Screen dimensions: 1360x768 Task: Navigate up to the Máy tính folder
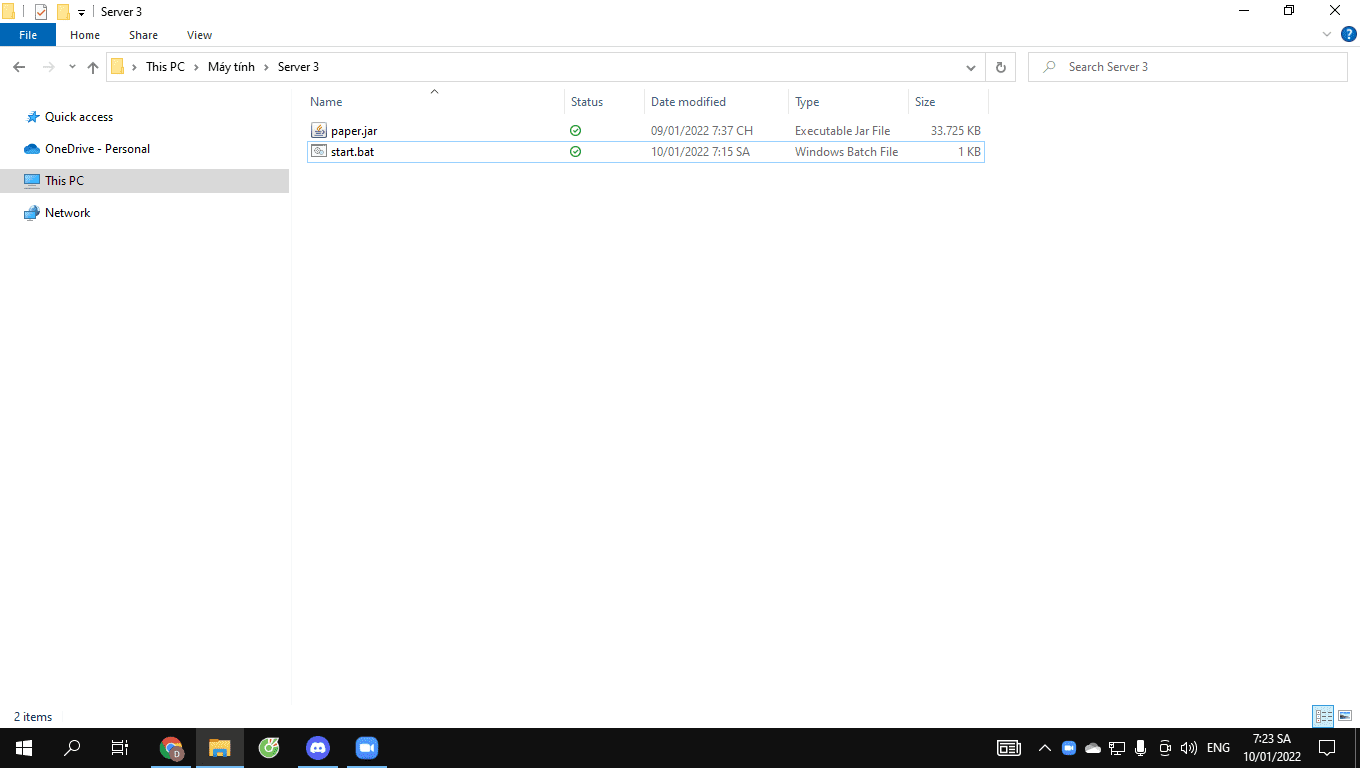(x=231, y=66)
